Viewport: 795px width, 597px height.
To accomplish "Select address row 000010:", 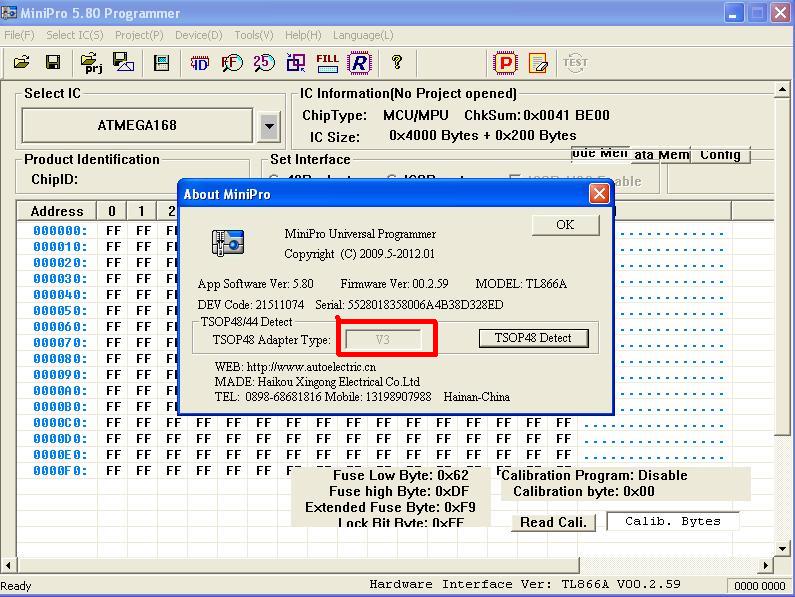I will (60, 247).
